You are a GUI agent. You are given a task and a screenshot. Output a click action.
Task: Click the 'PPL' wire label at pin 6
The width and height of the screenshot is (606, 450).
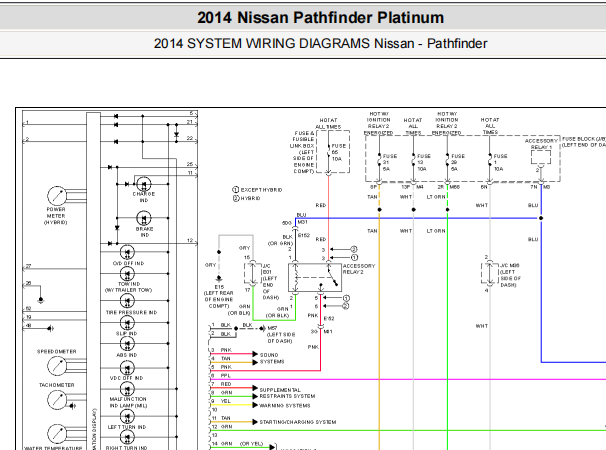tap(226, 376)
